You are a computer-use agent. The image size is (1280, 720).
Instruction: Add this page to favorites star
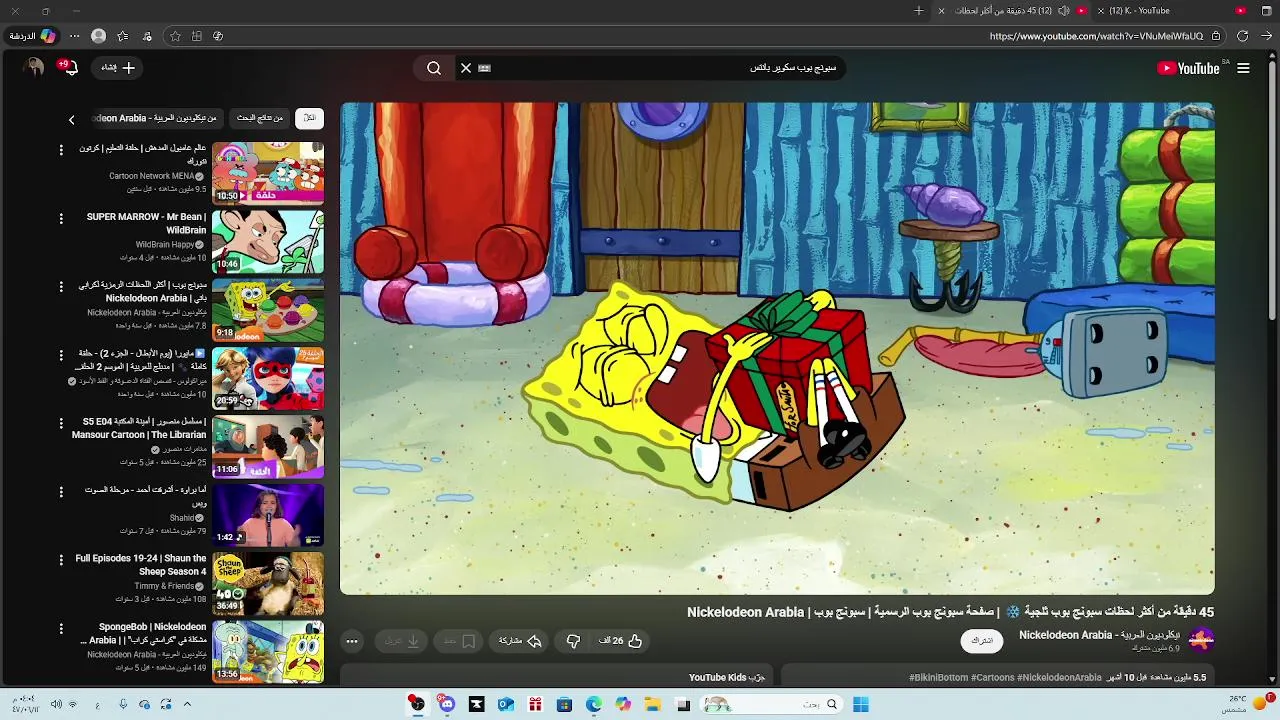pos(175,36)
